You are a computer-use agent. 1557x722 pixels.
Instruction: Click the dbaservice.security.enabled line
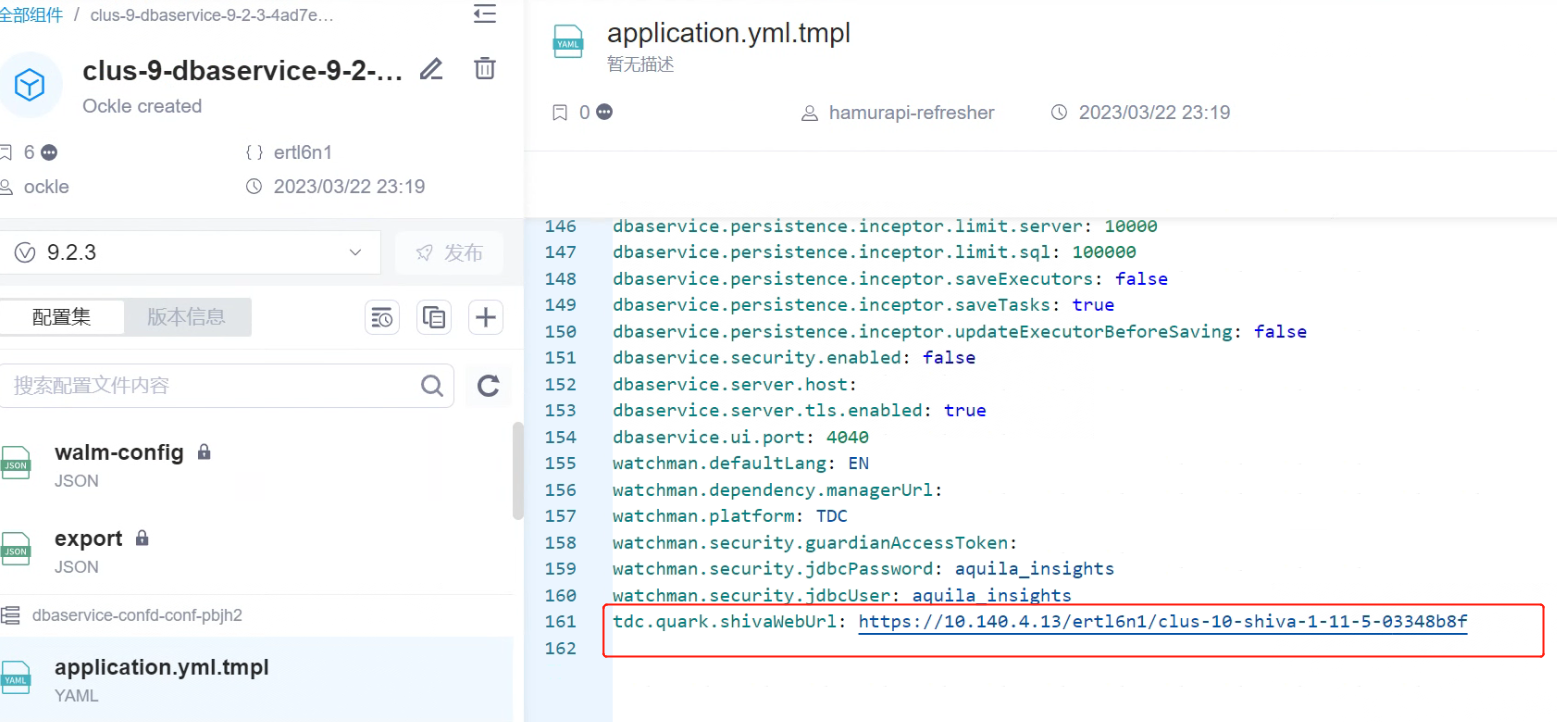click(794, 357)
